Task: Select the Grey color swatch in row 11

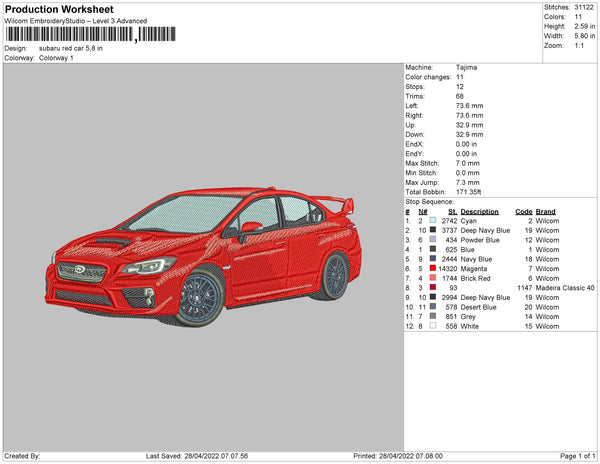Action: point(433,316)
